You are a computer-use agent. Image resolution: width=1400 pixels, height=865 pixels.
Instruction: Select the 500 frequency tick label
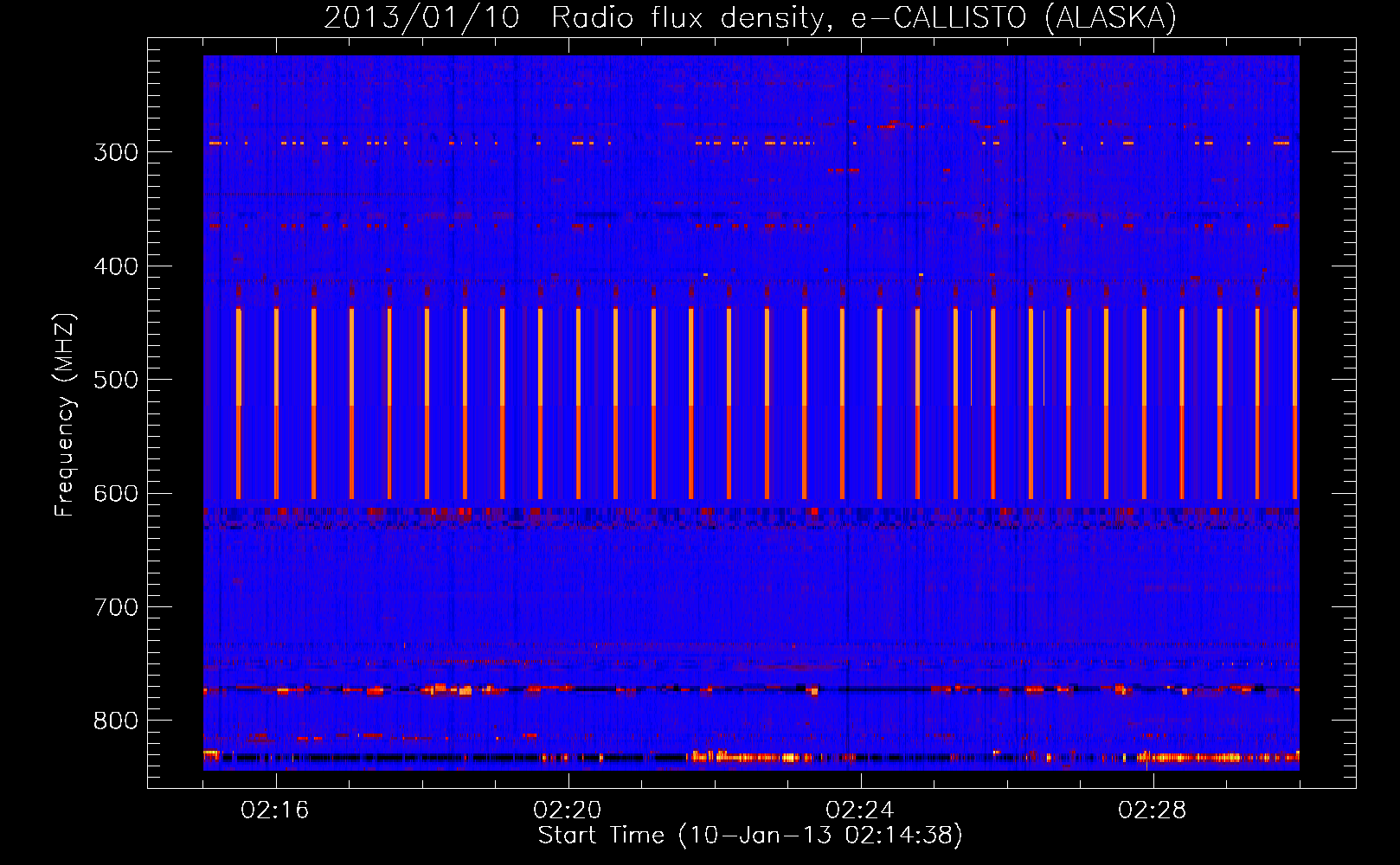pyautogui.click(x=116, y=380)
